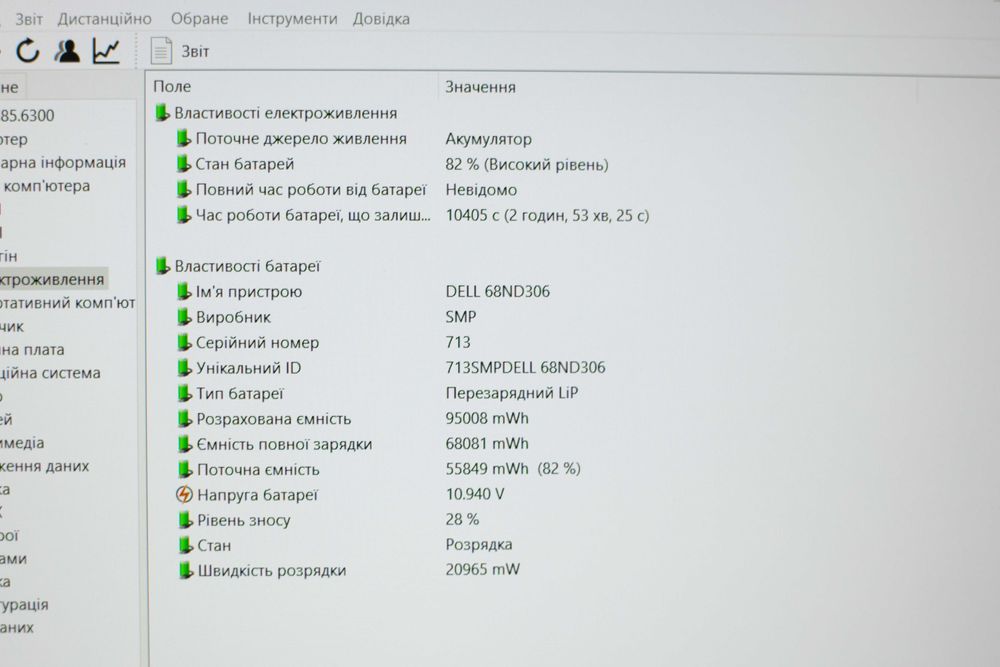Click the Значення column header
This screenshot has height=667, width=1000.
(x=480, y=87)
